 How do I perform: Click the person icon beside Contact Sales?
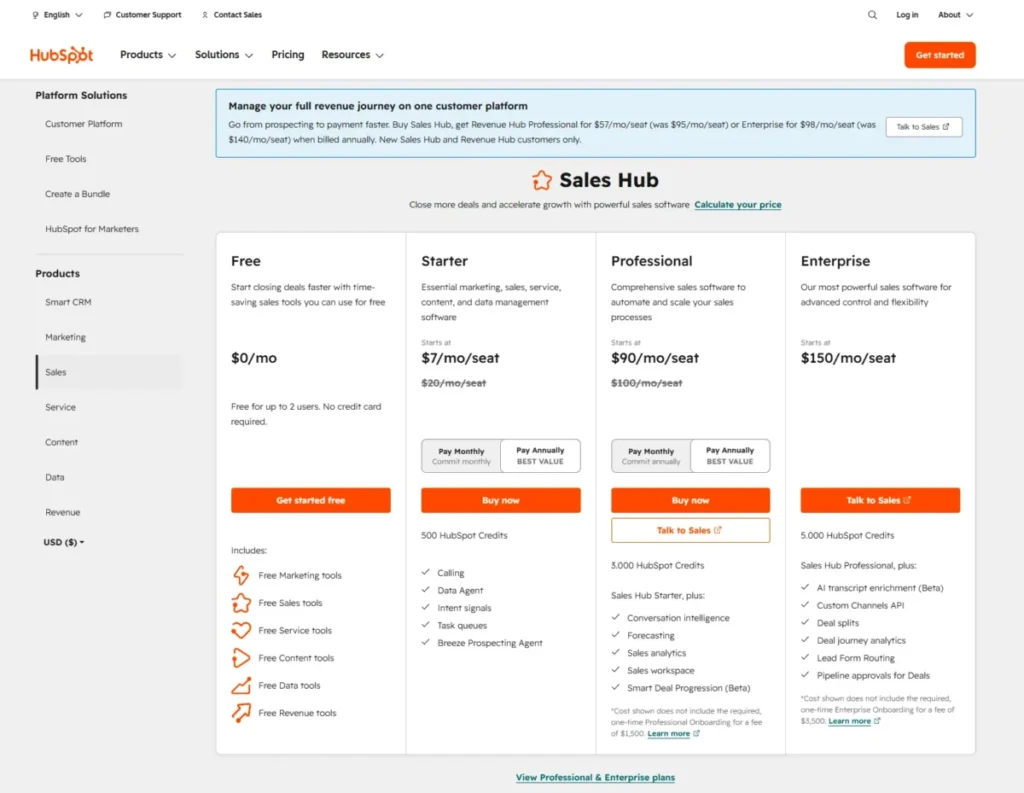coord(205,14)
